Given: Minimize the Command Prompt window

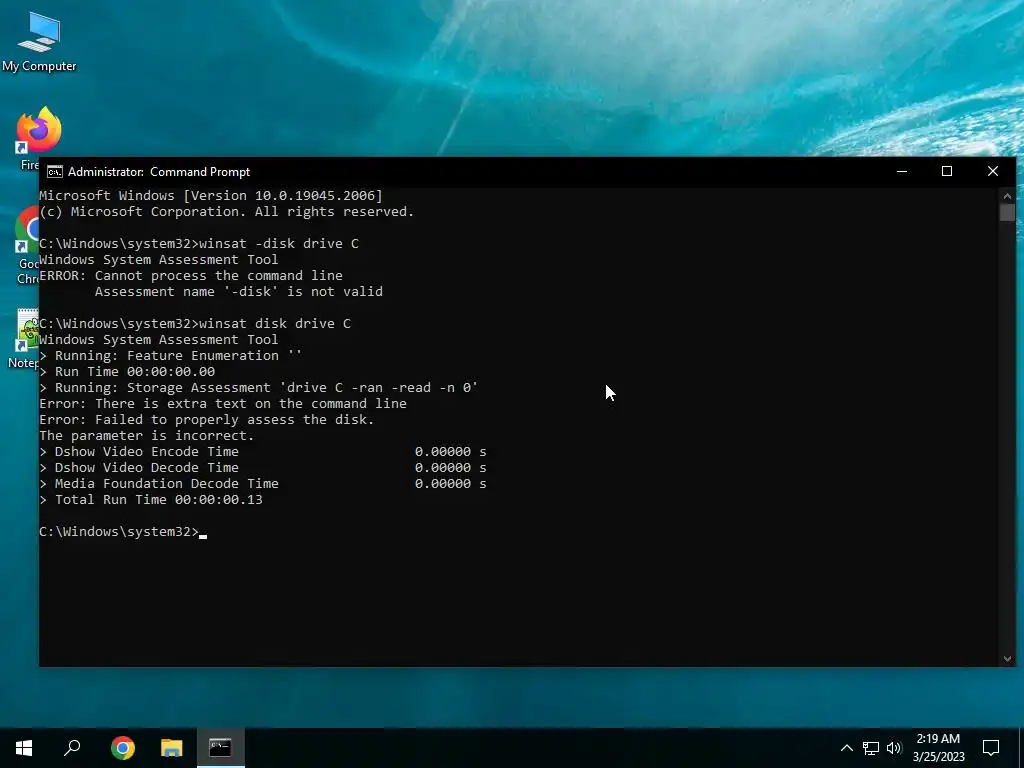Looking at the screenshot, I should tap(902, 171).
